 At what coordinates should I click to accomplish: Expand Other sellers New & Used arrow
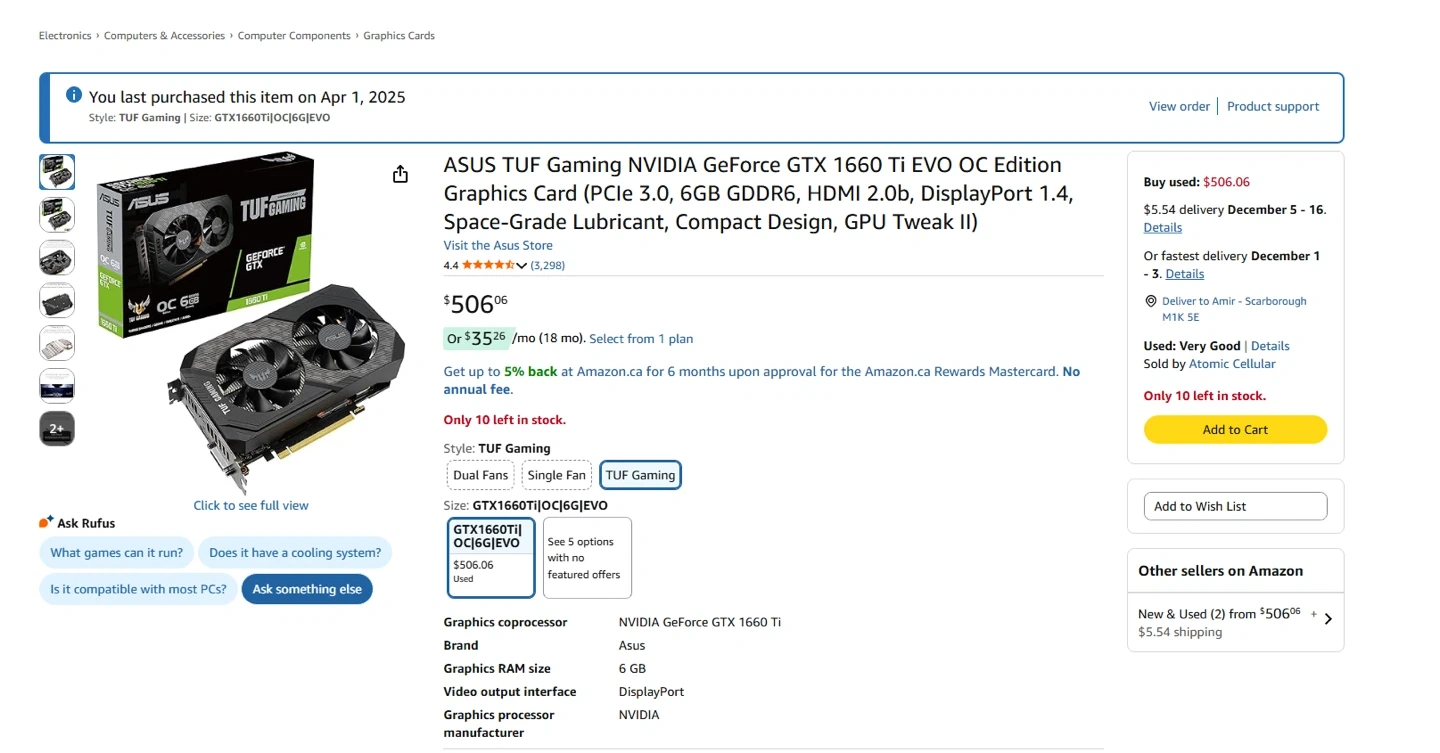pyautogui.click(x=1328, y=619)
